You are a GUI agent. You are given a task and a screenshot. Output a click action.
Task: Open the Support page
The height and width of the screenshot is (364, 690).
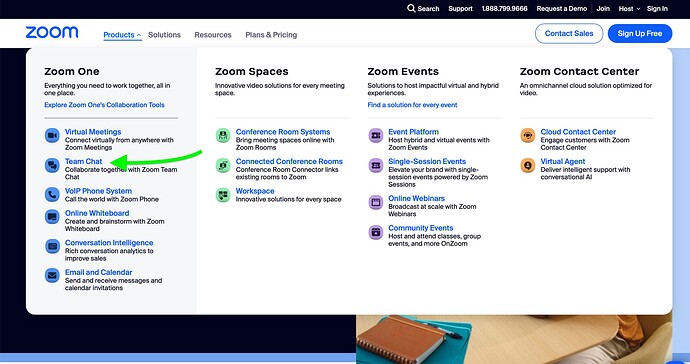pos(460,8)
